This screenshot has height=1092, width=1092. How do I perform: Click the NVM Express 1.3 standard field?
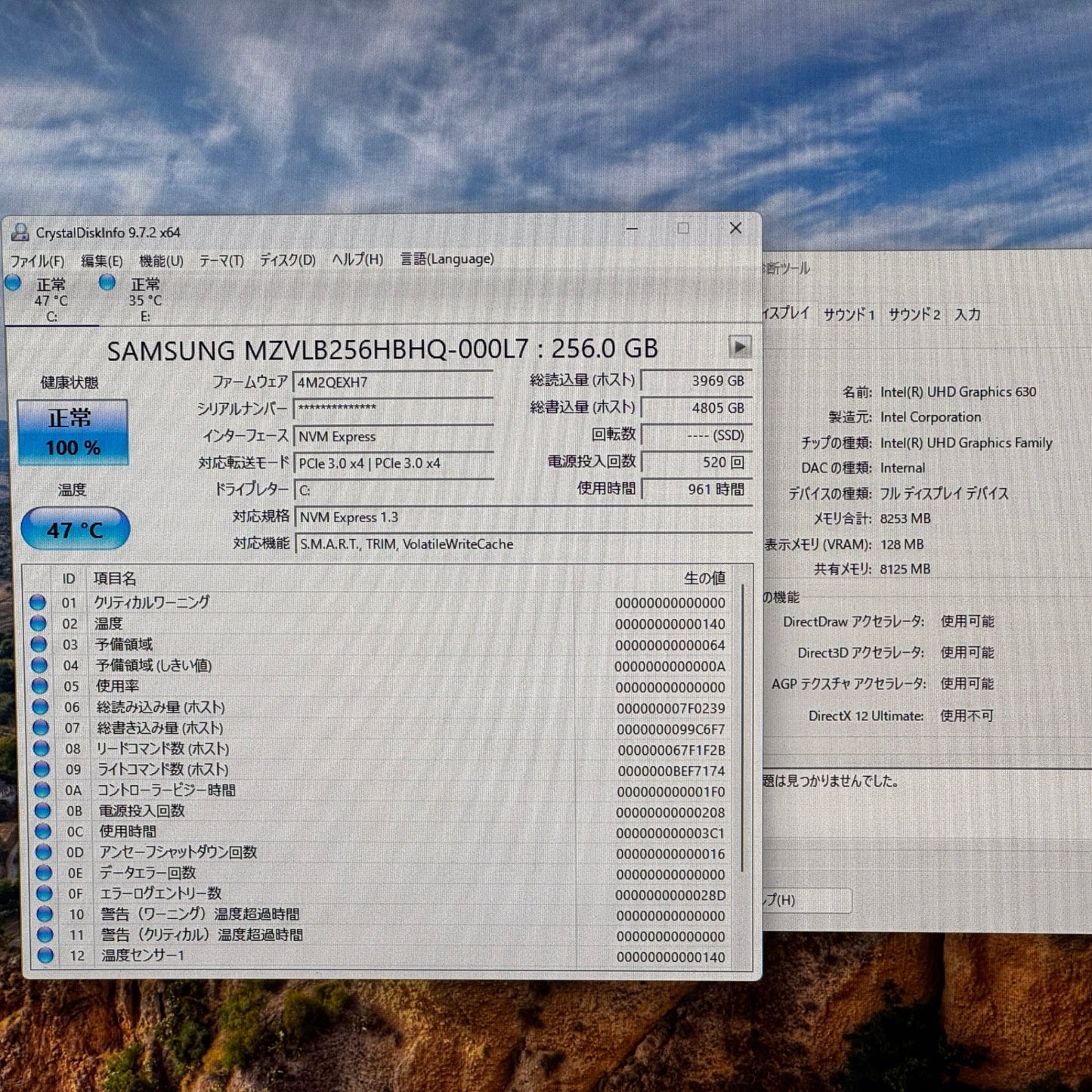pos(523,517)
